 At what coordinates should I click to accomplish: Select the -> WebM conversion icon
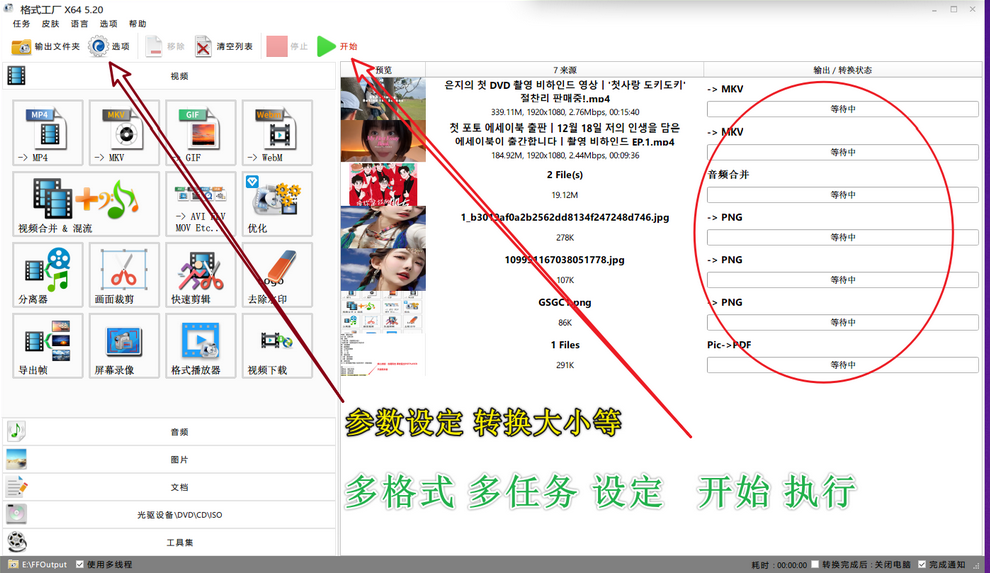[x=277, y=133]
